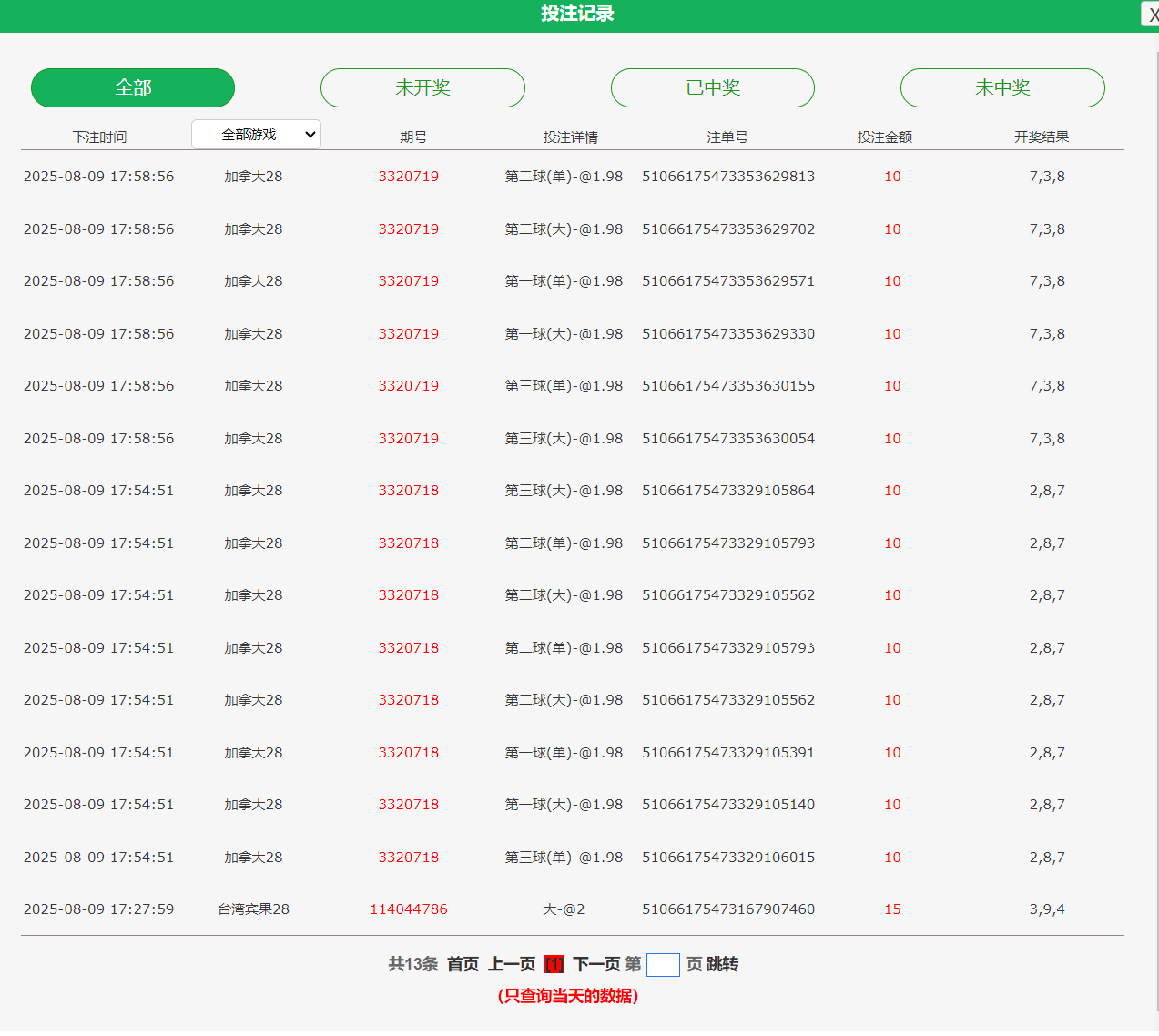Screen dimensions: 1159x1036
Task: Click order number 51066175473329106015
Action: 728,858
